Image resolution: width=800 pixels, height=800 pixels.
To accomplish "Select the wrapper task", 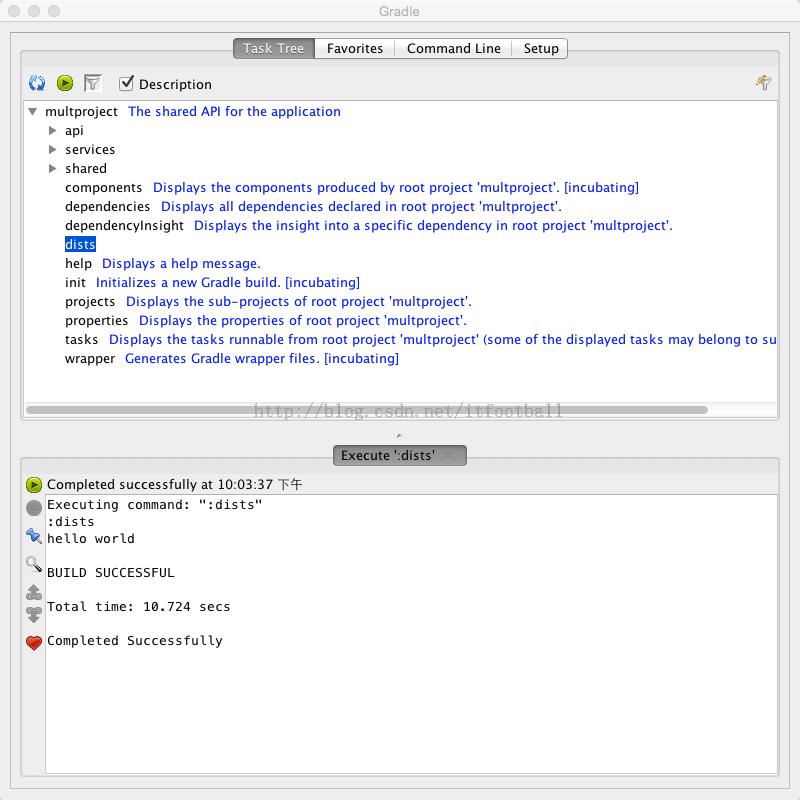I will tap(90, 359).
